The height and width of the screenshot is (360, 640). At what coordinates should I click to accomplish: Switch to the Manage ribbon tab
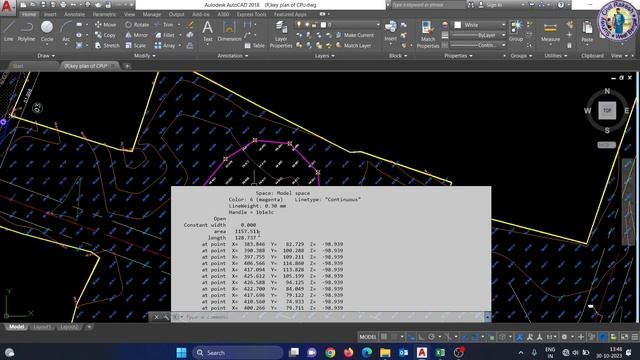(151, 14)
